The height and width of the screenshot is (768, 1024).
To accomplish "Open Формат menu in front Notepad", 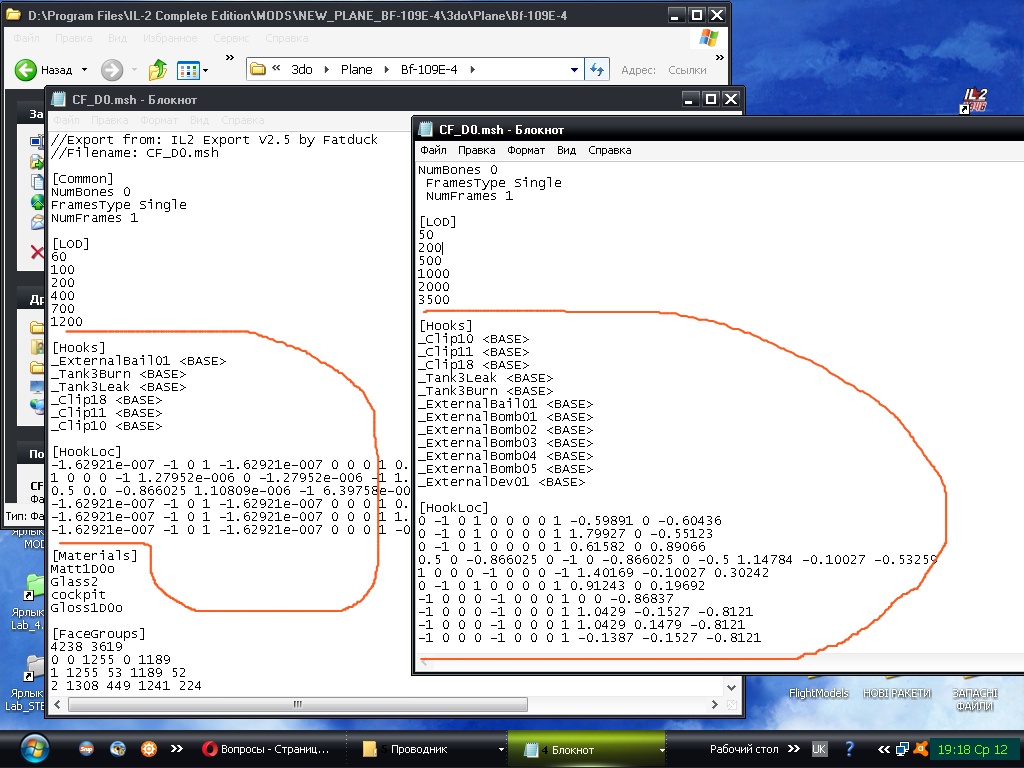I will pos(526,150).
